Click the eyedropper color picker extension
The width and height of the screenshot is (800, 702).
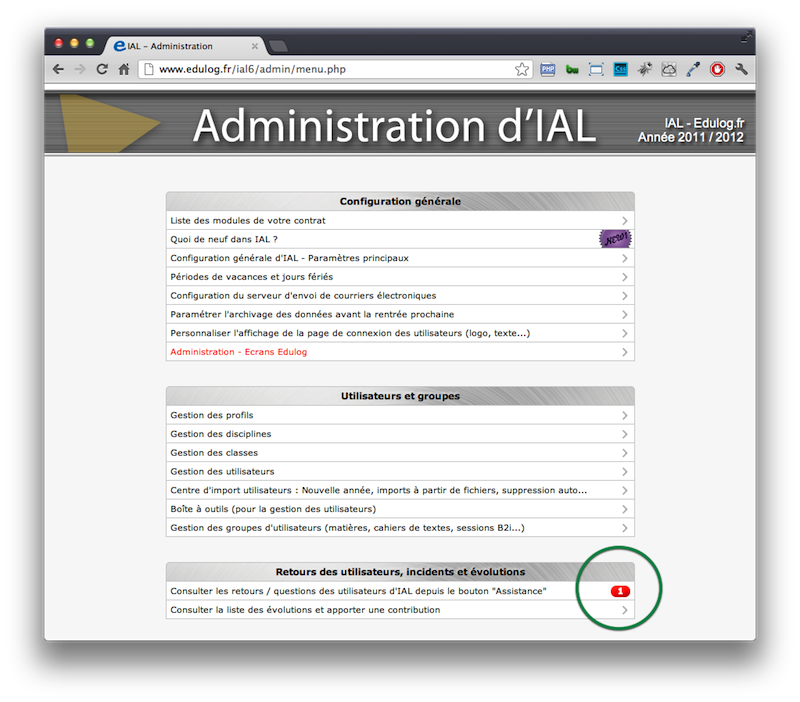pos(693,70)
